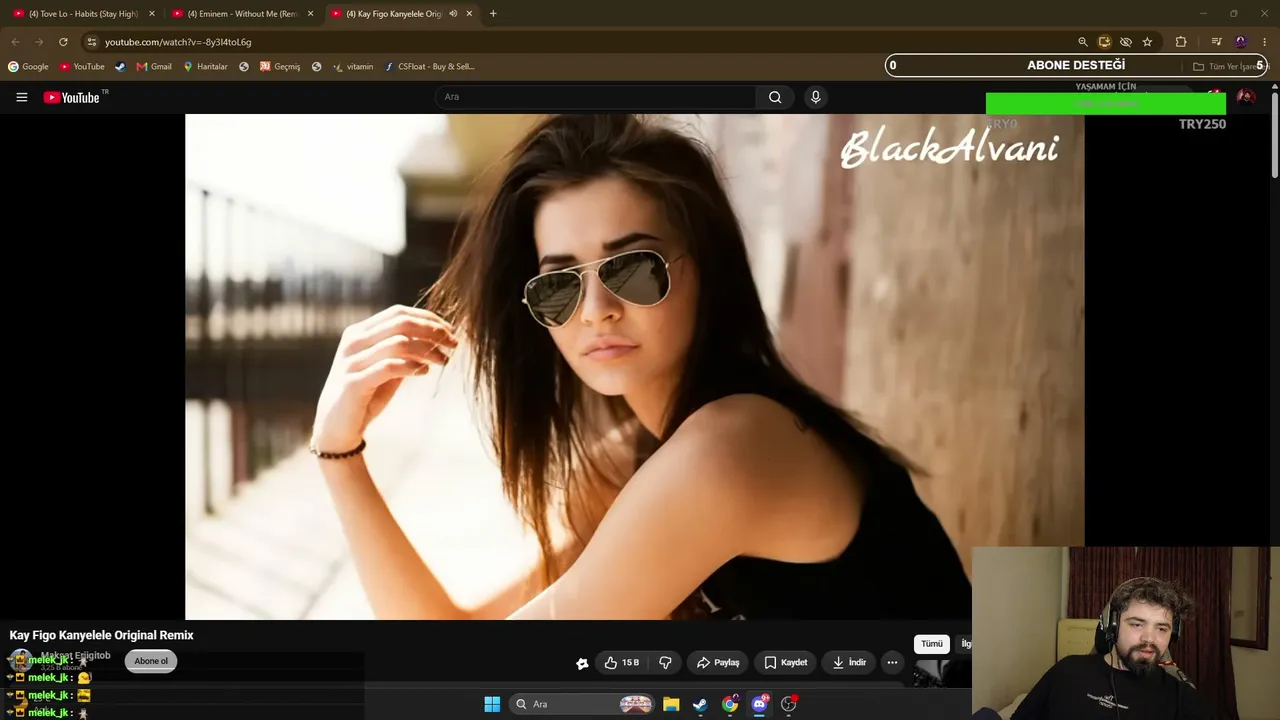Open the Extensions puzzle icon

pos(1181,42)
